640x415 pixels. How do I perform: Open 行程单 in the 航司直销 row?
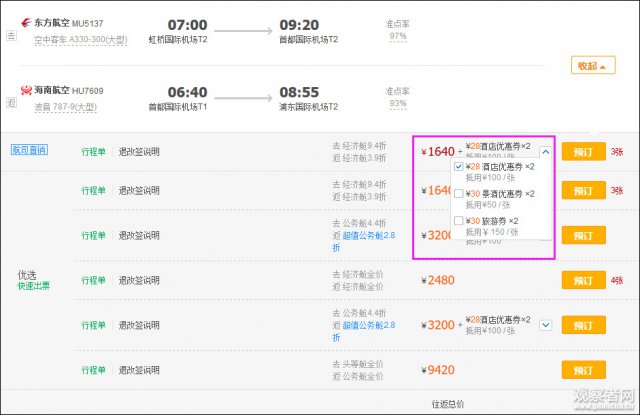click(x=93, y=152)
